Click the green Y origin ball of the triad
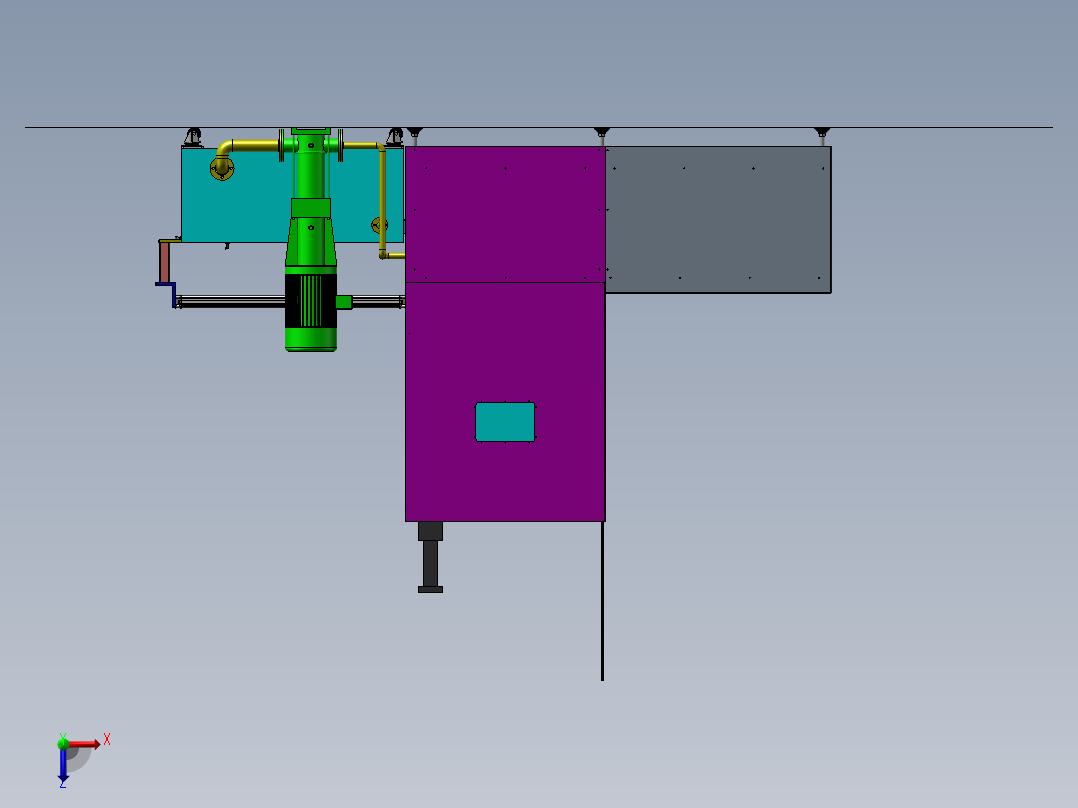The height and width of the screenshot is (808, 1078). pos(63,743)
